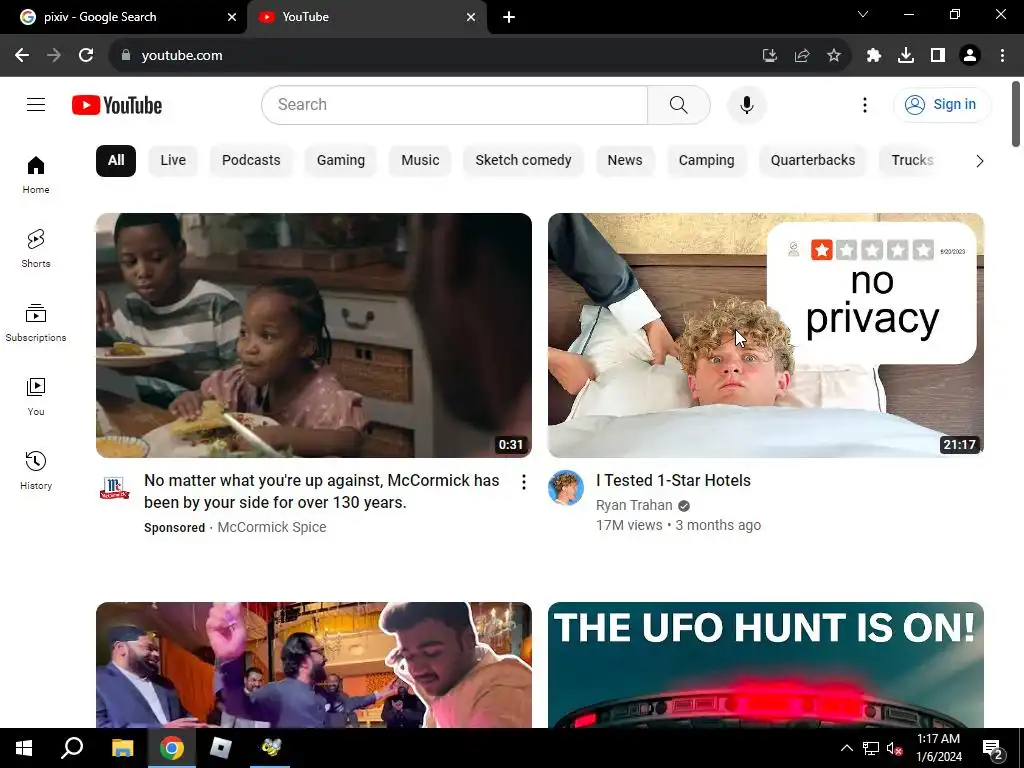Start voice search with the microphone icon
Screen dimensions: 1024x768
tap(746, 104)
